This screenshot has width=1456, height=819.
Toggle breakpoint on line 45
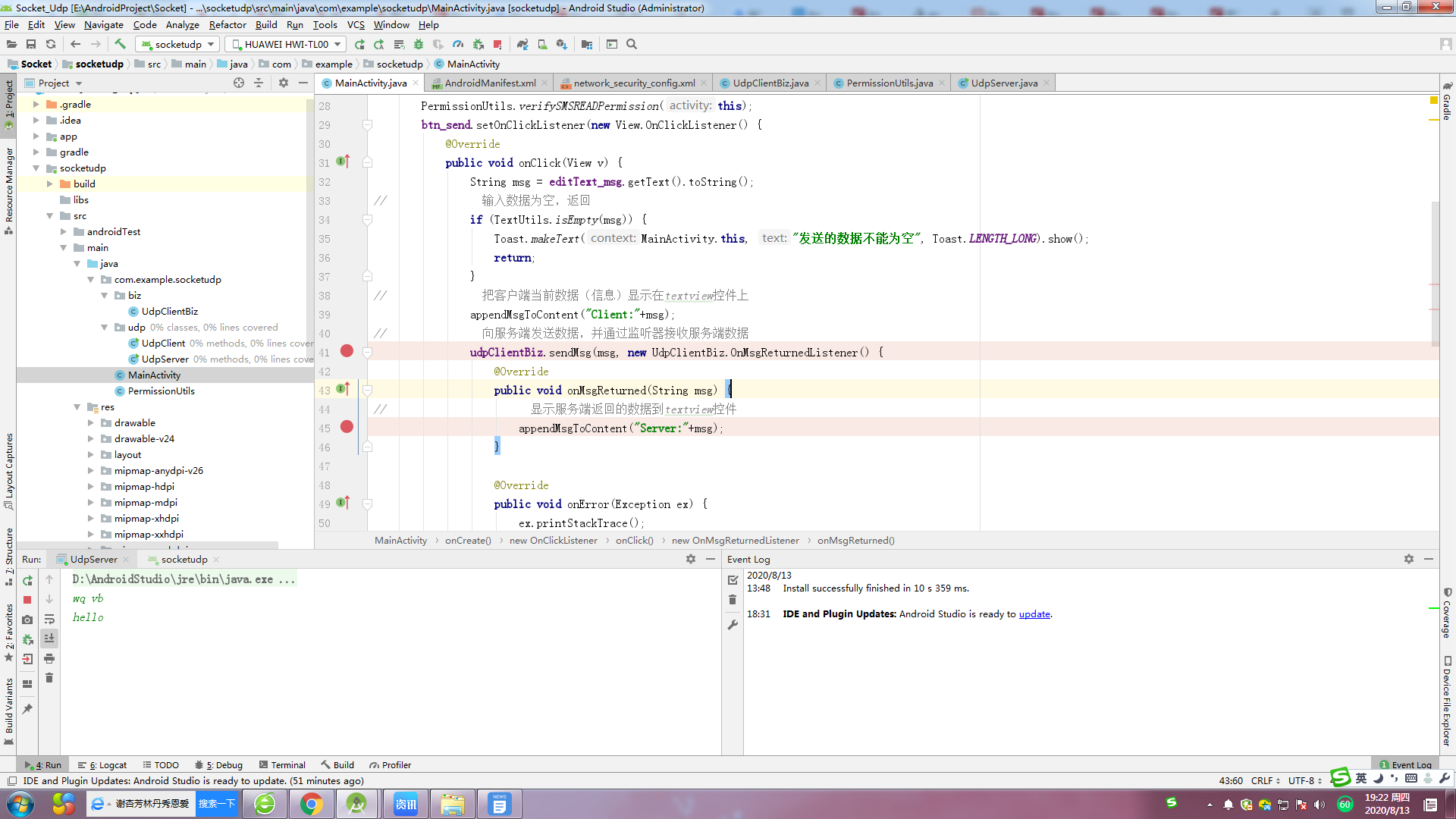click(347, 426)
